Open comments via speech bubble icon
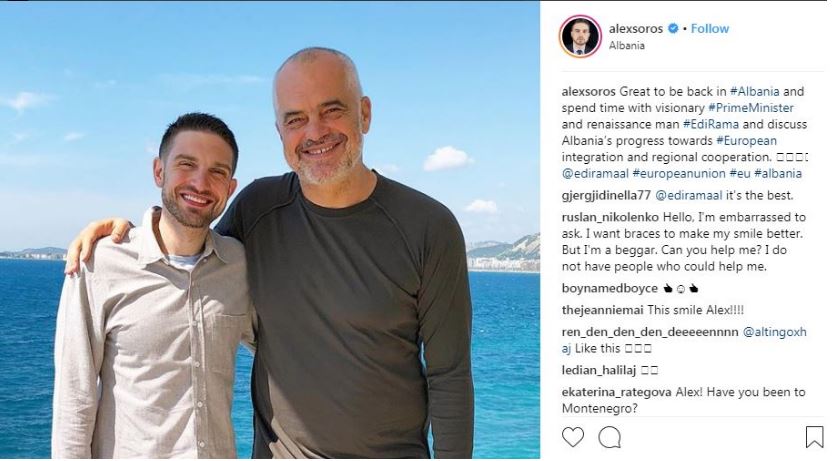The width and height of the screenshot is (834, 461). coord(610,438)
